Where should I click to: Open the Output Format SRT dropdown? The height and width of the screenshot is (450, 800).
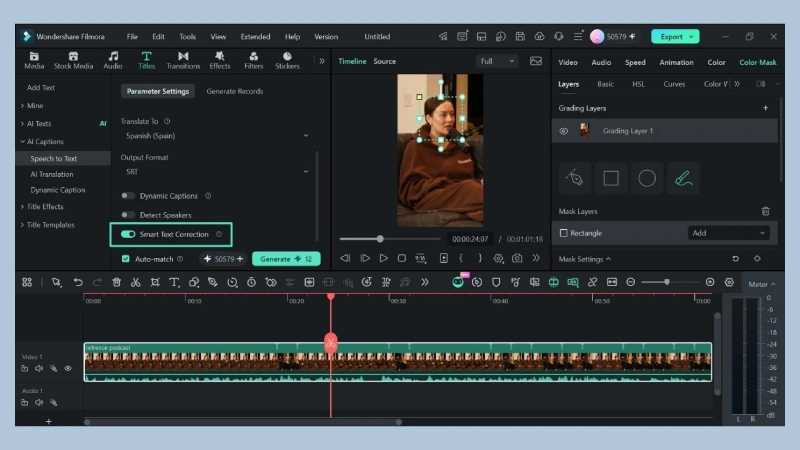[216, 172]
